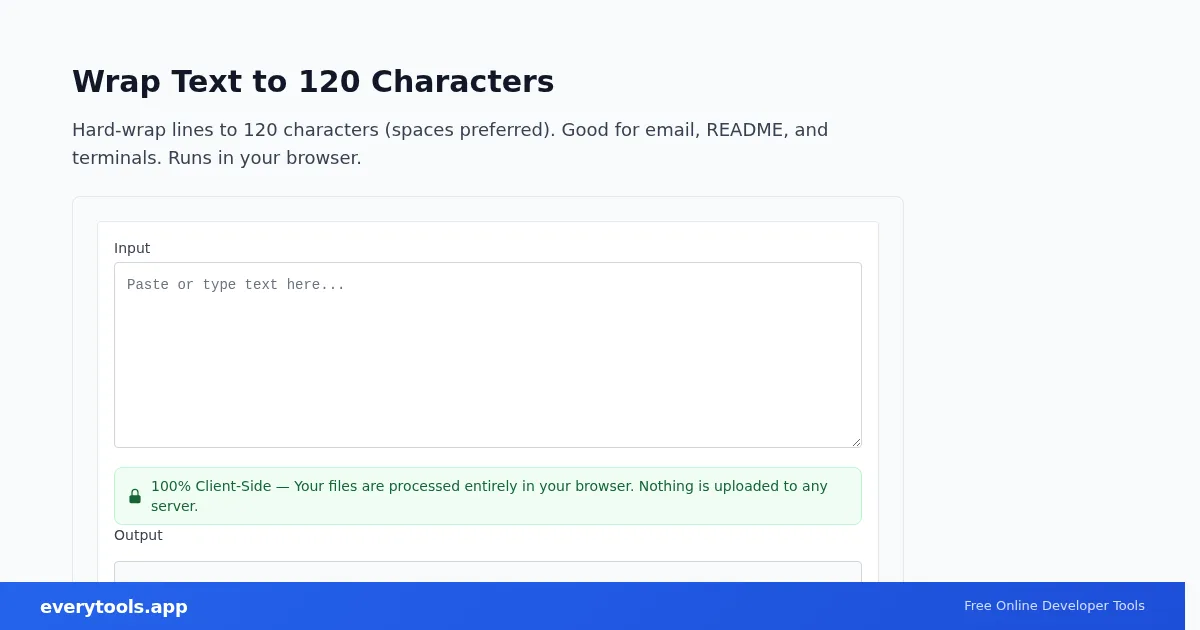Click 'Nothing is uploaded to any' notice text
Image resolution: width=1200 pixels, height=630 pixels.
733,486
